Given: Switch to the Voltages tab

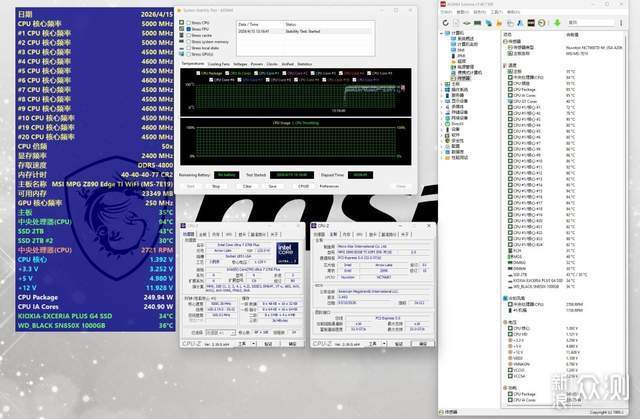Looking at the screenshot, I should 240,64.
